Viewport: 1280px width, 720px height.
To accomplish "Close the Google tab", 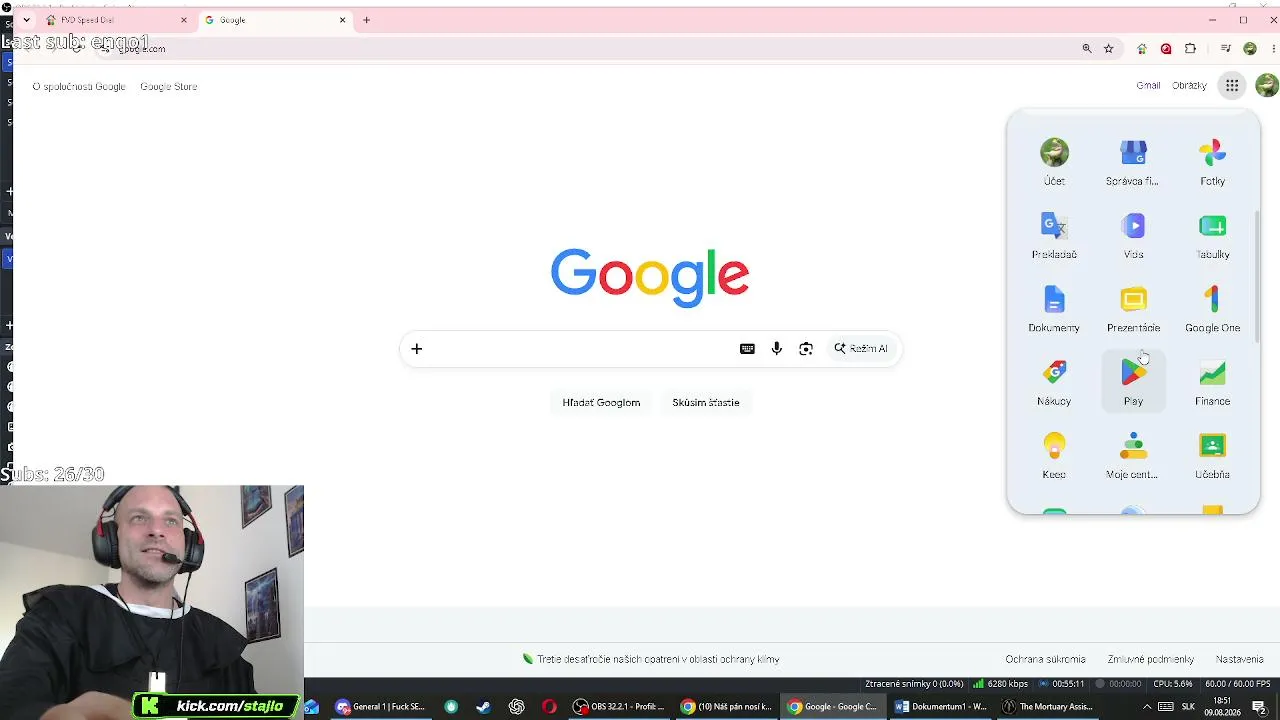I will point(343,20).
